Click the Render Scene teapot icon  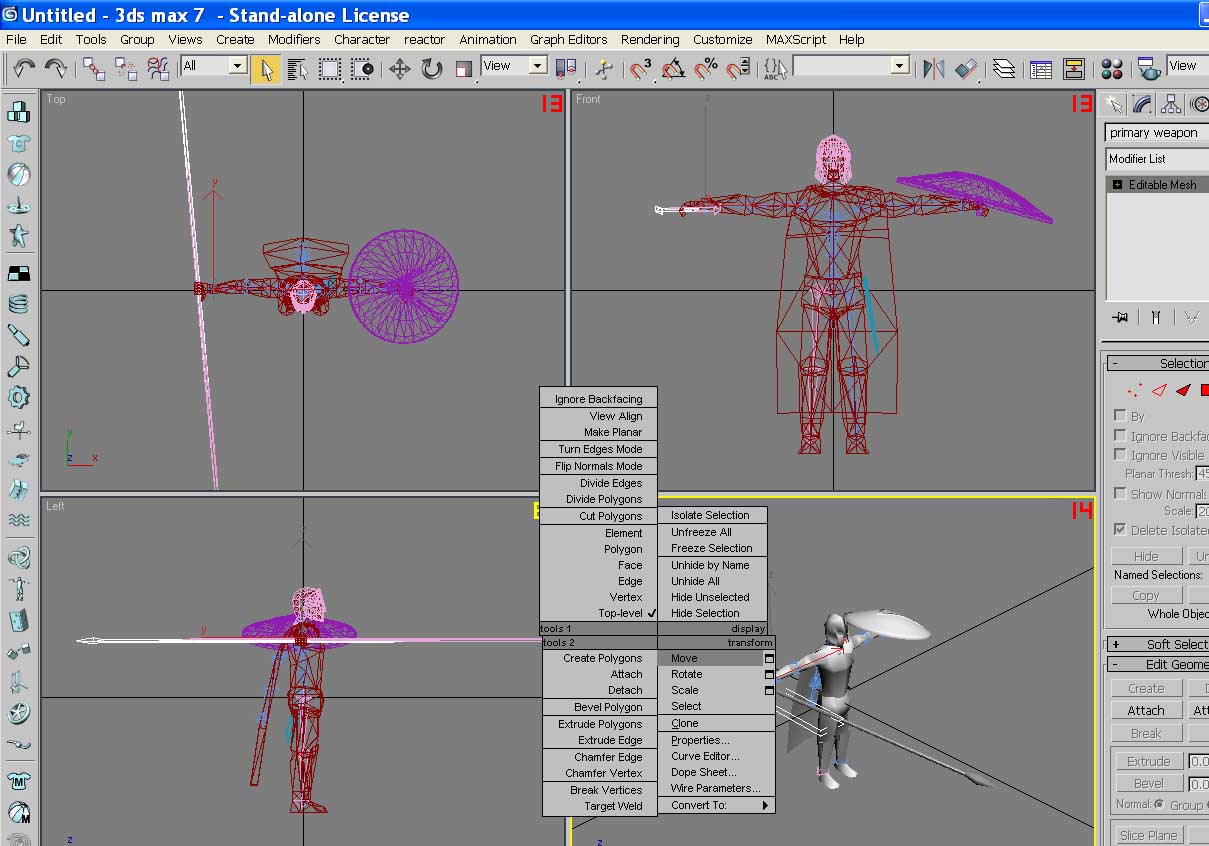tap(1150, 68)
